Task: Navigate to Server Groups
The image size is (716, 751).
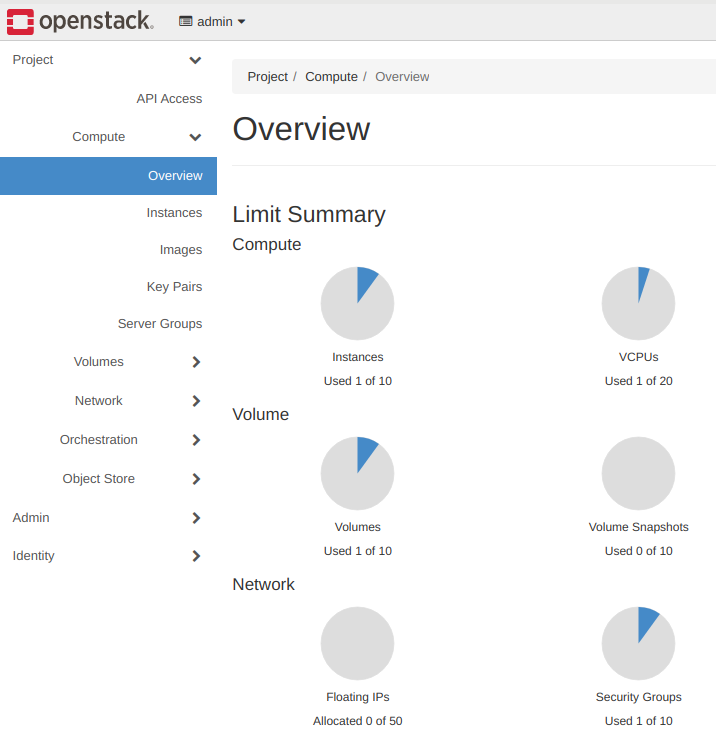Action: (x=160, y=324)
